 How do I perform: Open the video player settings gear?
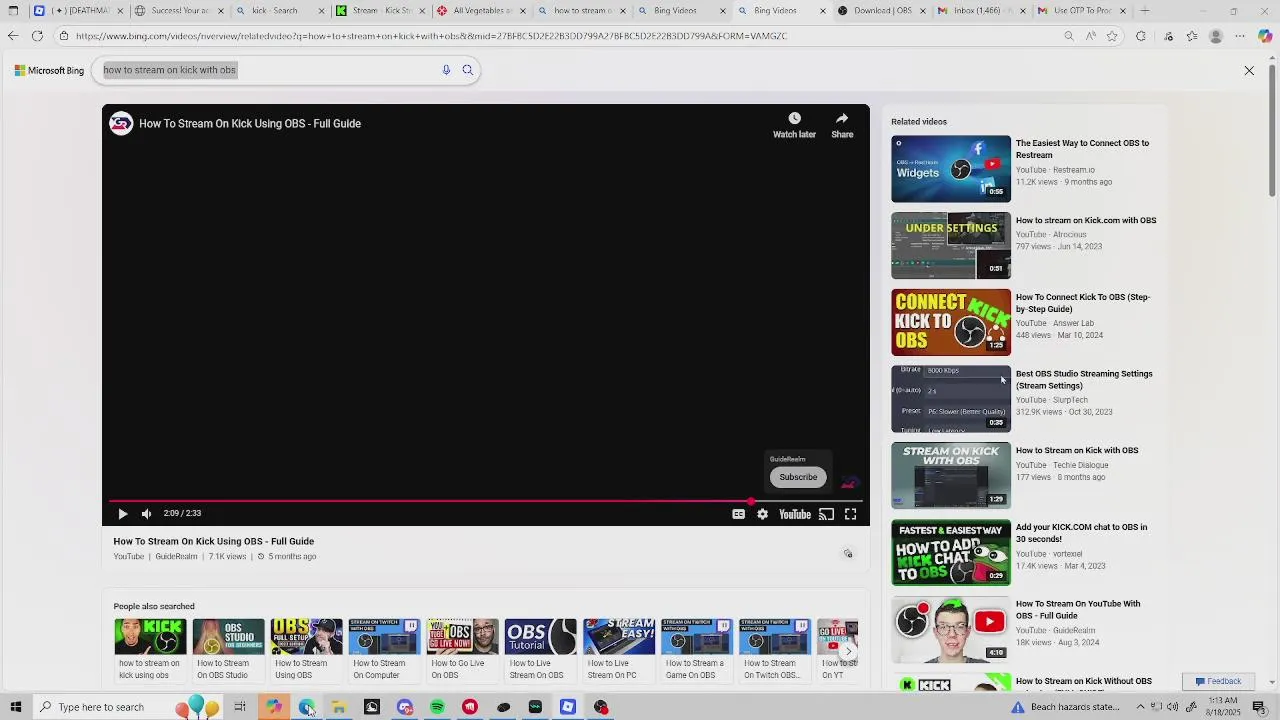[762, 514]
